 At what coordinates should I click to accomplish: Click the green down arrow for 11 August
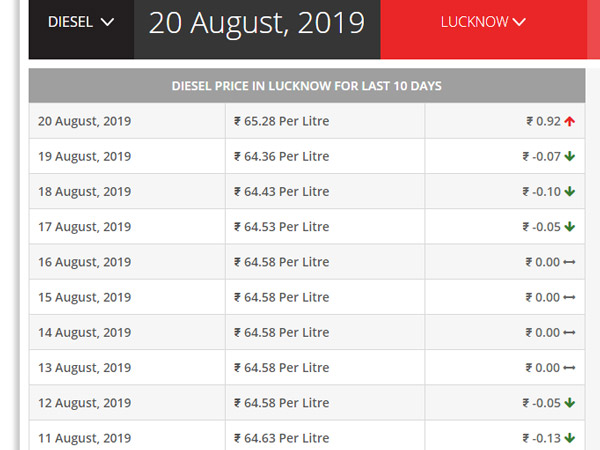(x=570, y=438)
